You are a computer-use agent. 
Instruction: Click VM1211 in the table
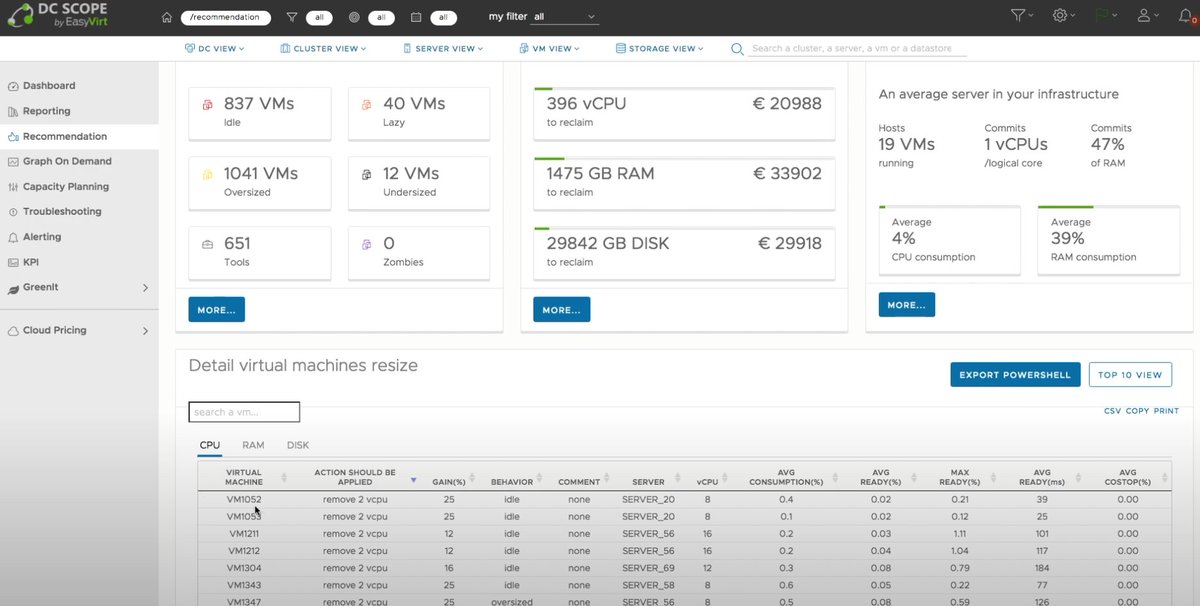click(x=244, y=534)
